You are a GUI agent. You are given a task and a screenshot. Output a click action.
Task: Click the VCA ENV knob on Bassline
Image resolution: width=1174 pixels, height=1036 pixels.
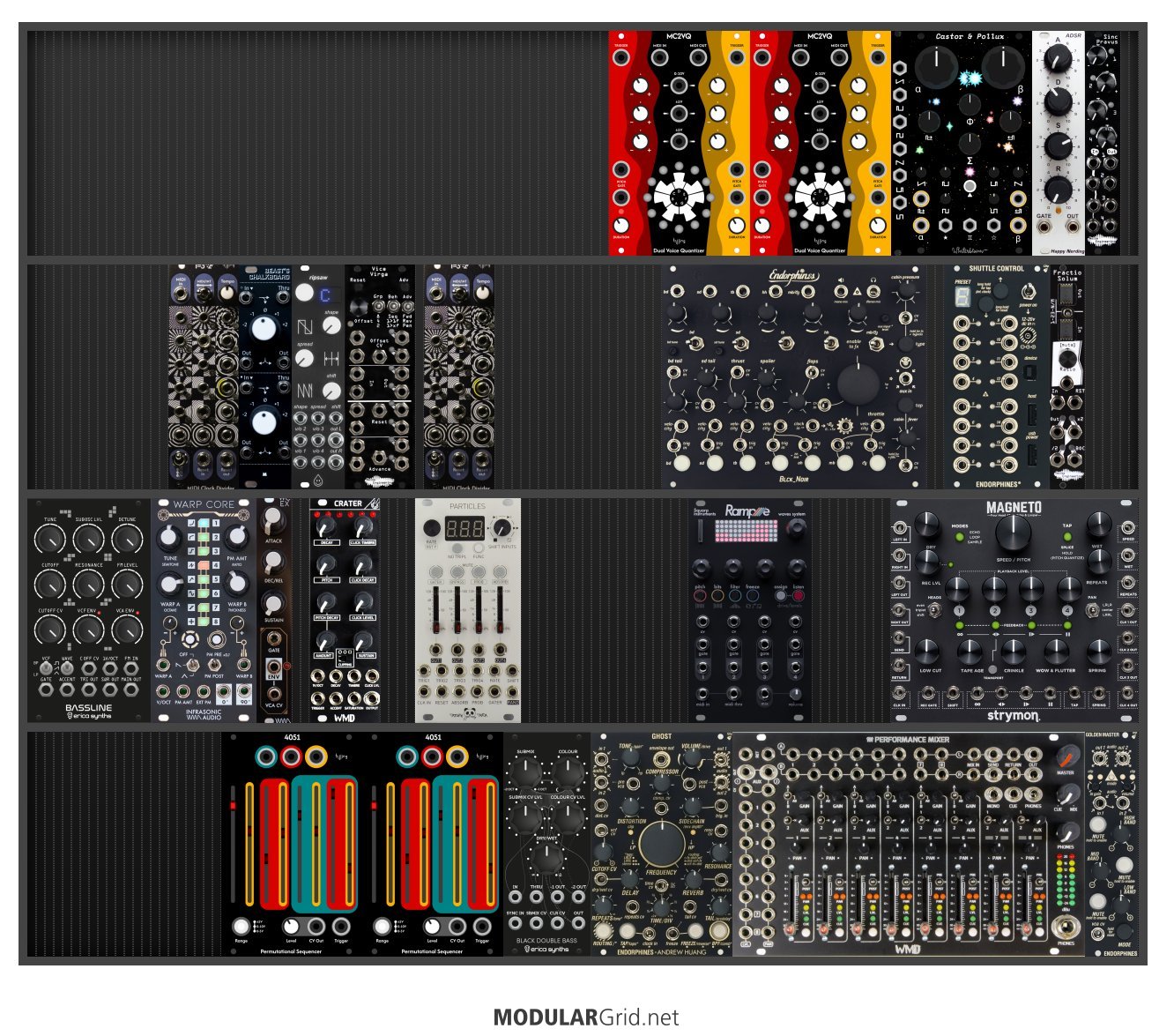click(128, 630)
